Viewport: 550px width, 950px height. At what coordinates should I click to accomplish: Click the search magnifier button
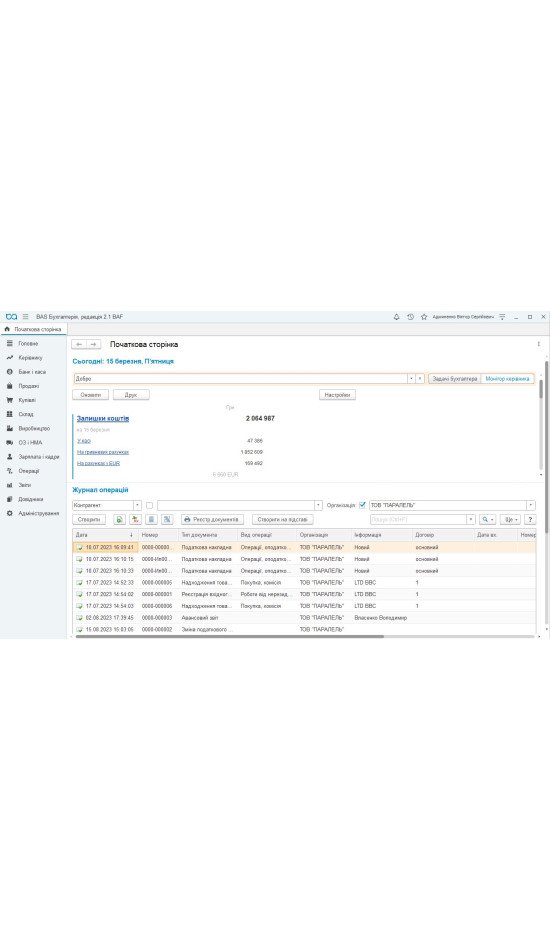(487, 520)
